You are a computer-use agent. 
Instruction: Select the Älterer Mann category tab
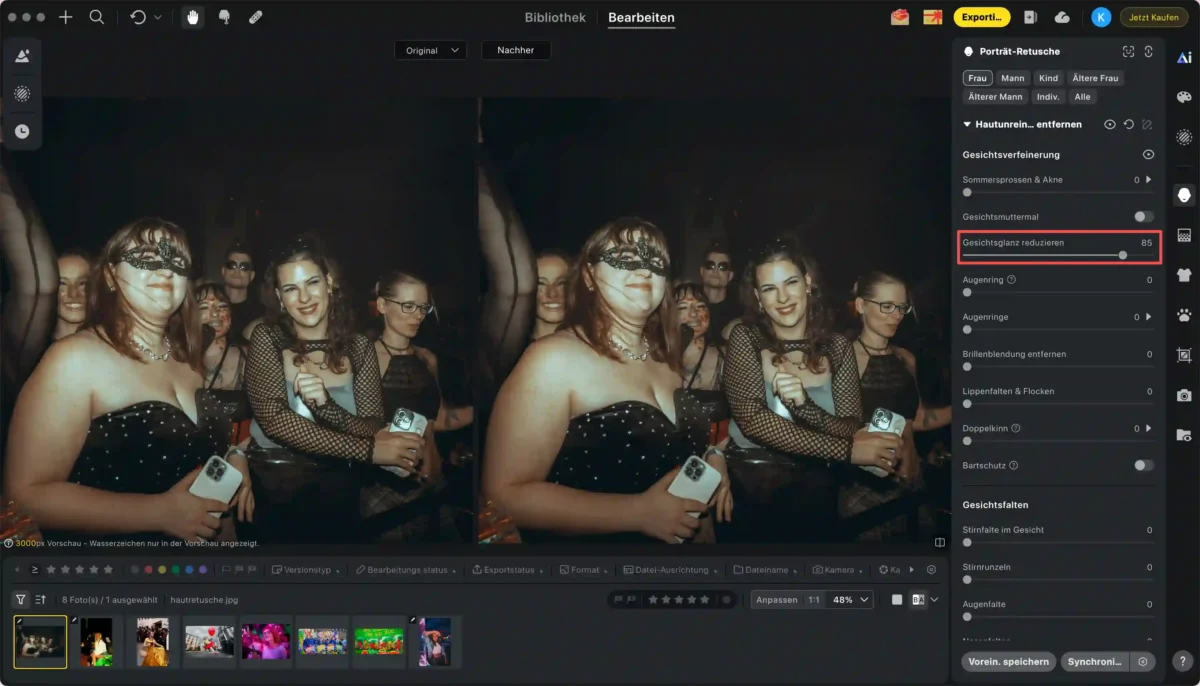995,97
